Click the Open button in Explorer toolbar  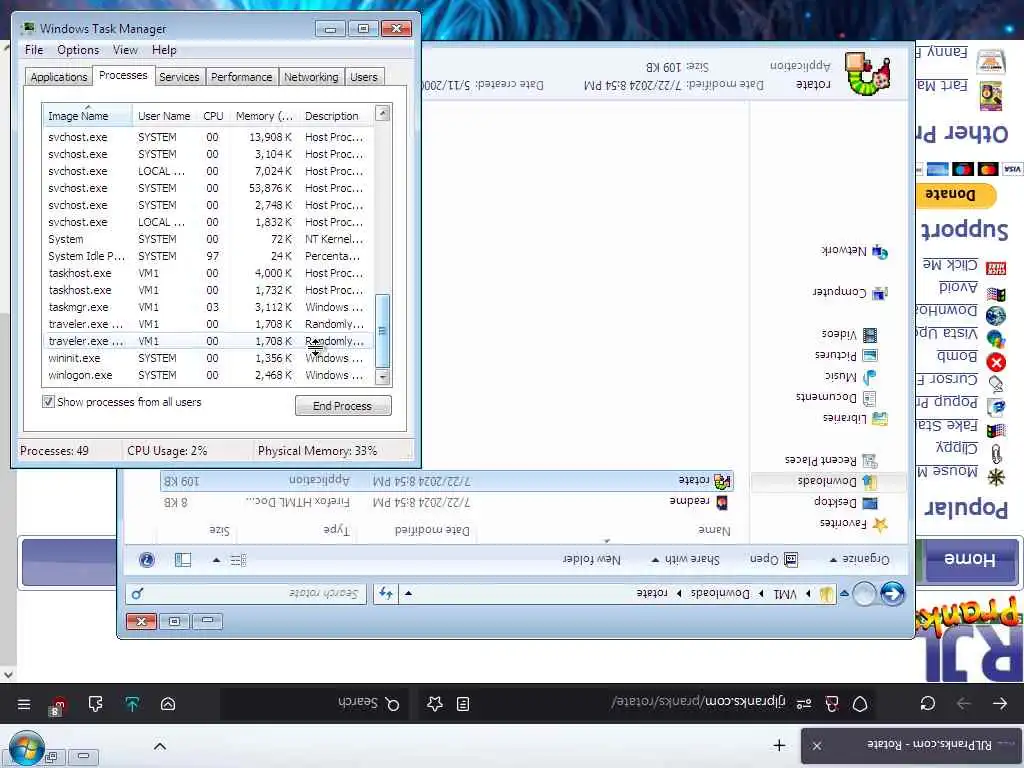pos(773,559)
